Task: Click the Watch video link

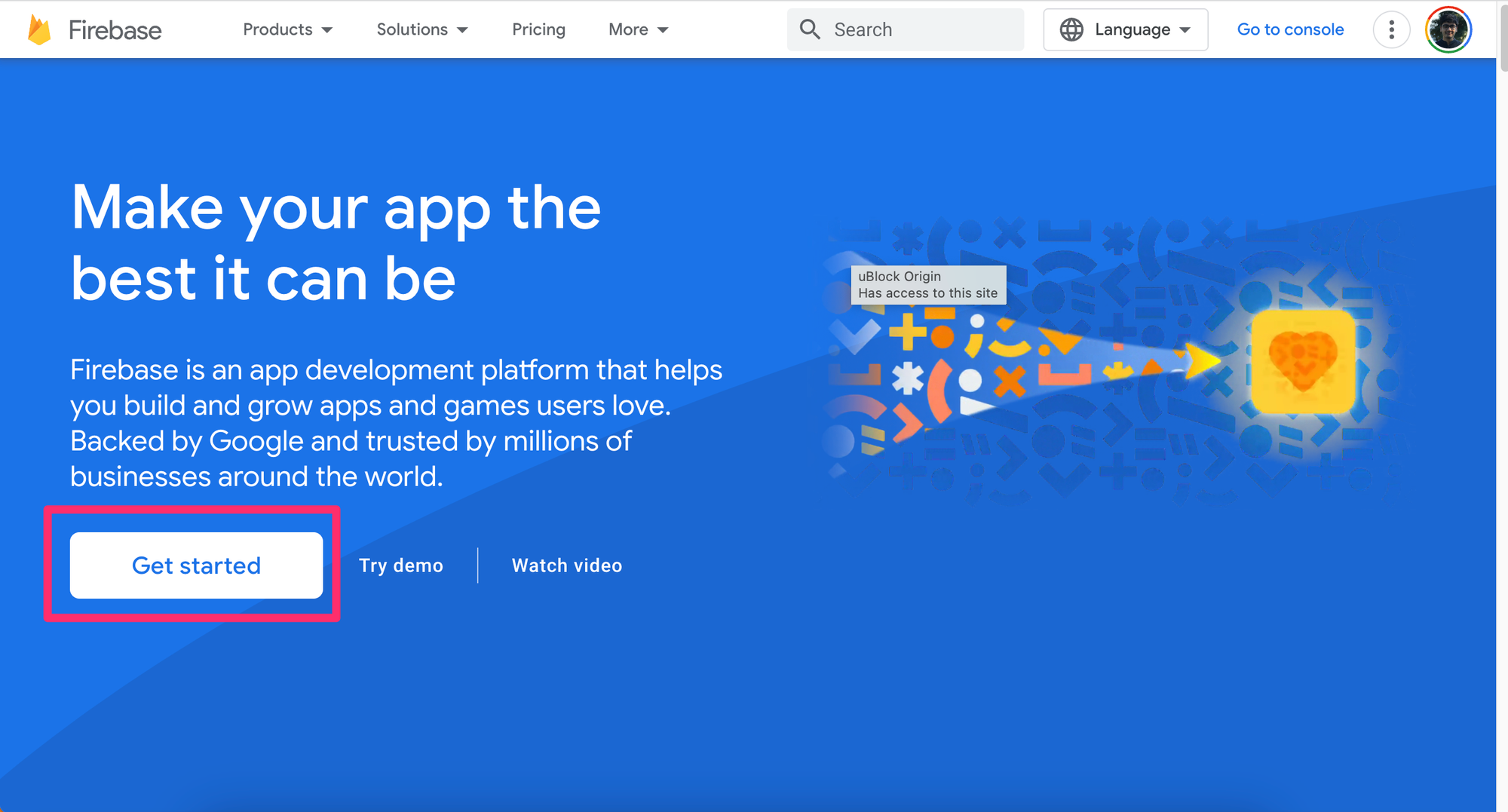Action: pyautogui.click(x=567, y=565)
